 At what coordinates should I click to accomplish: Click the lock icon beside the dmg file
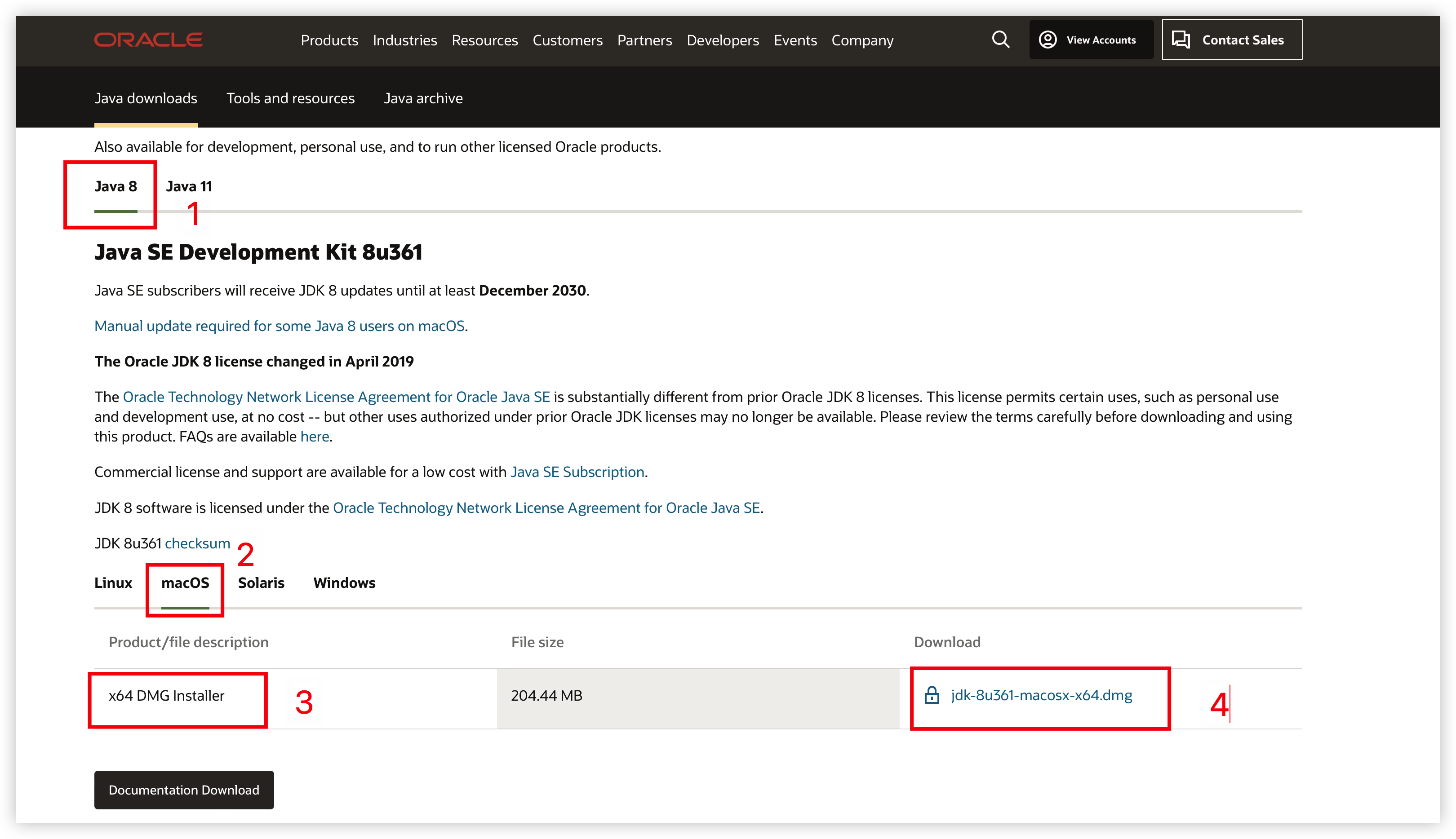click(932, 696)
